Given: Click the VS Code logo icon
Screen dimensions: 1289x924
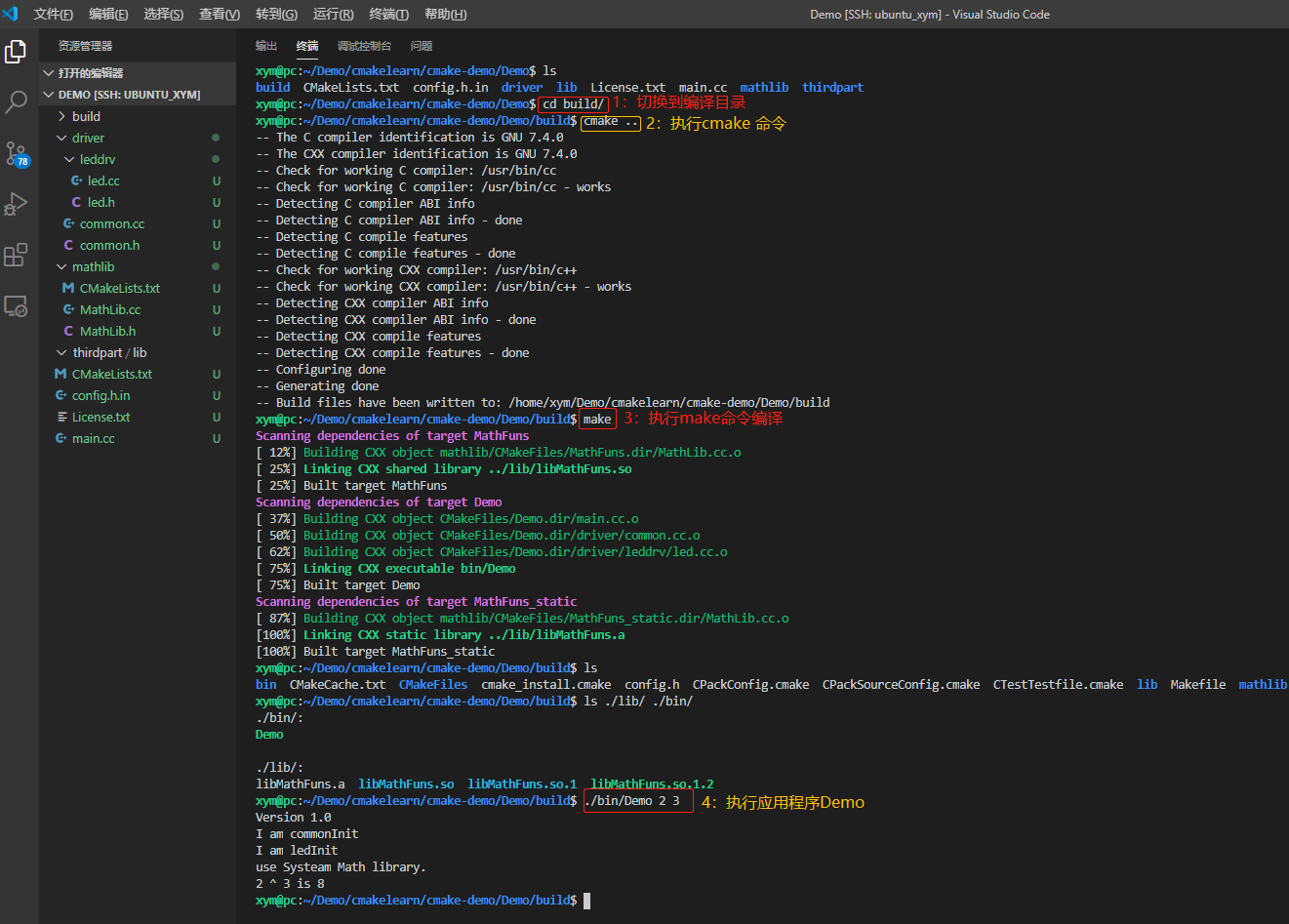Looking at the screenshot, I should tap(11, 14).
